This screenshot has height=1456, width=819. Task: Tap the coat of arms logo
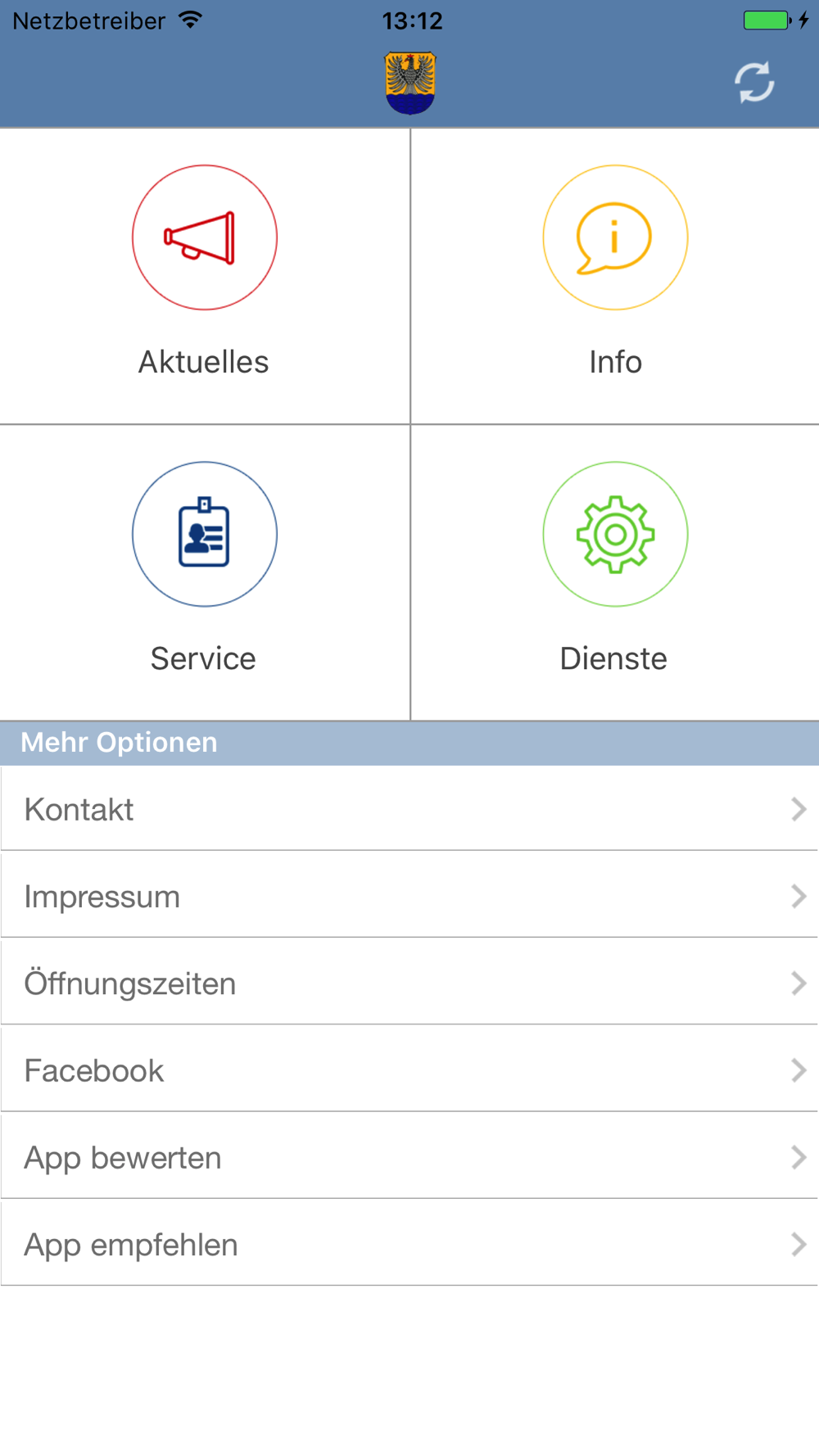pos(410,83)
